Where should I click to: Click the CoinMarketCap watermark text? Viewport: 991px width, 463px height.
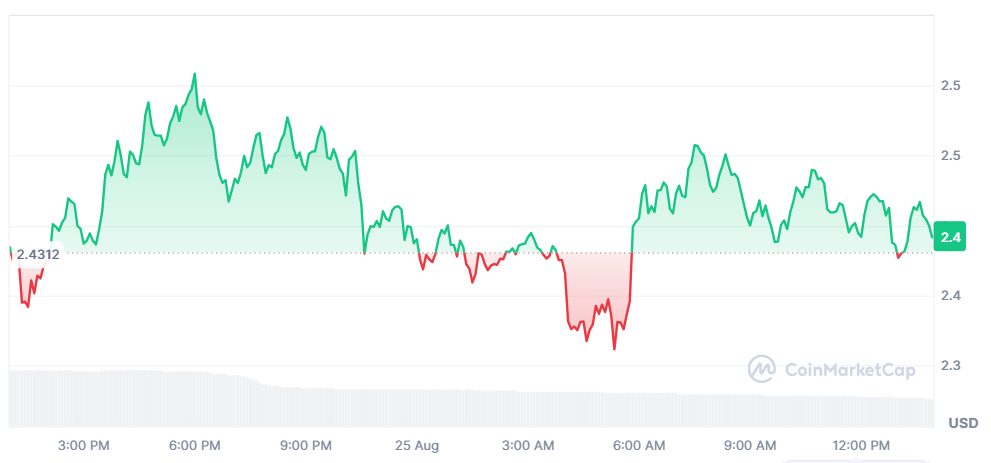pyautogui.click(x=849, y=370)
